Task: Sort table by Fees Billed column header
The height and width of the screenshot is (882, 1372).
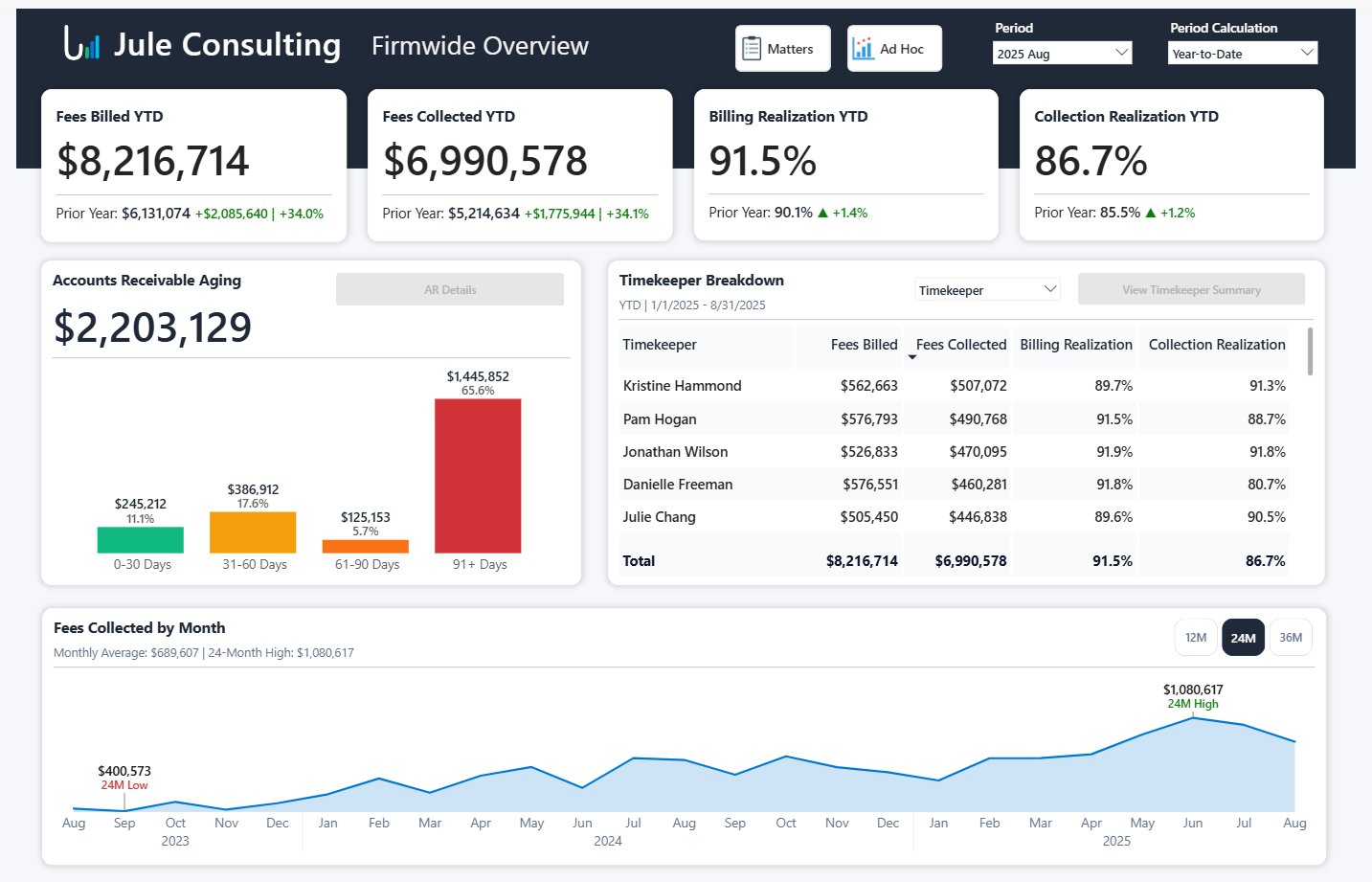Action: 864,345
